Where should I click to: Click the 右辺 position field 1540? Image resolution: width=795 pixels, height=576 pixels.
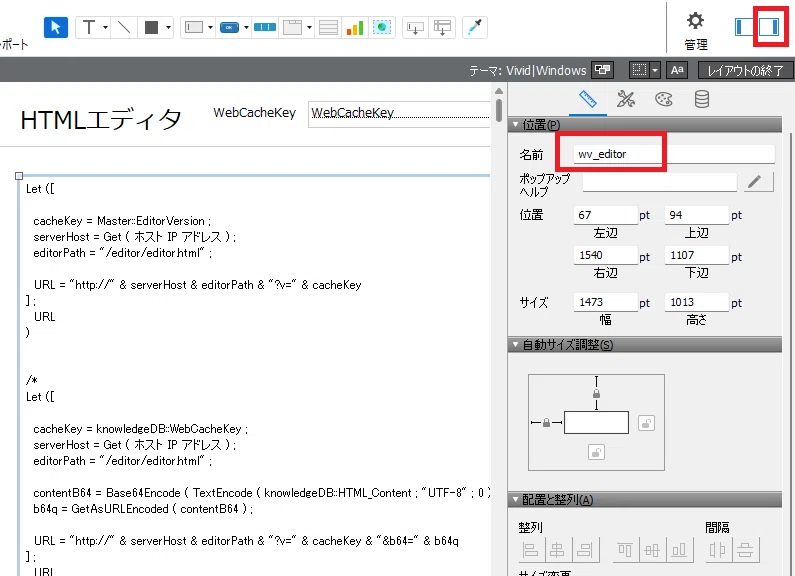(x=605, y=255)
